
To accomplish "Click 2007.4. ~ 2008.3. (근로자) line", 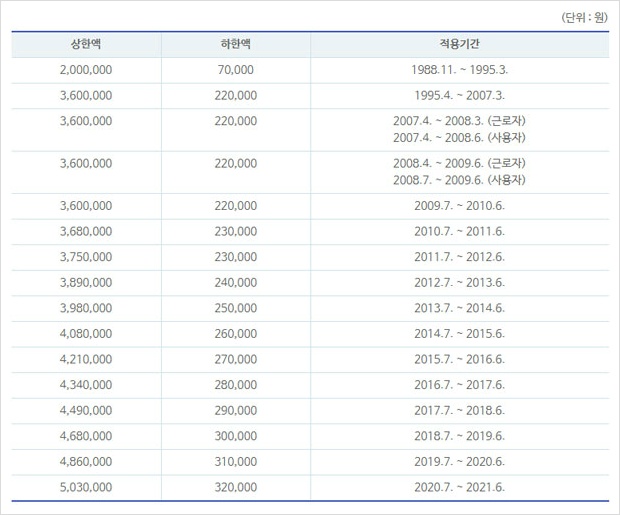I will tap(459, 121).
